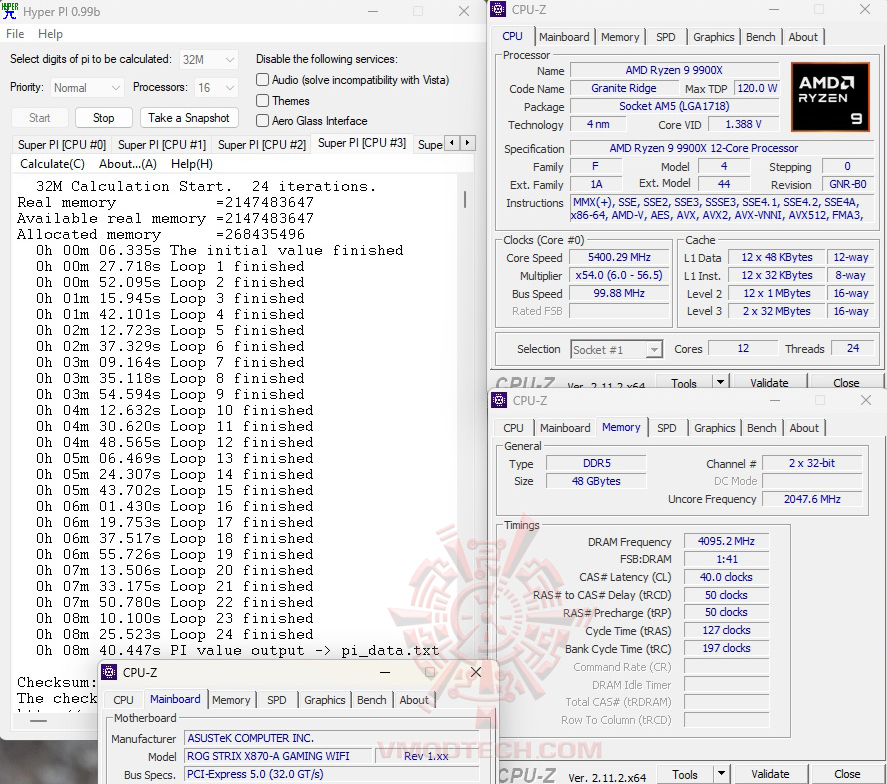Open Graphics tab in top CPU-Z window
The width and height of the screenshot is (887, 784).
pos(713,37)
